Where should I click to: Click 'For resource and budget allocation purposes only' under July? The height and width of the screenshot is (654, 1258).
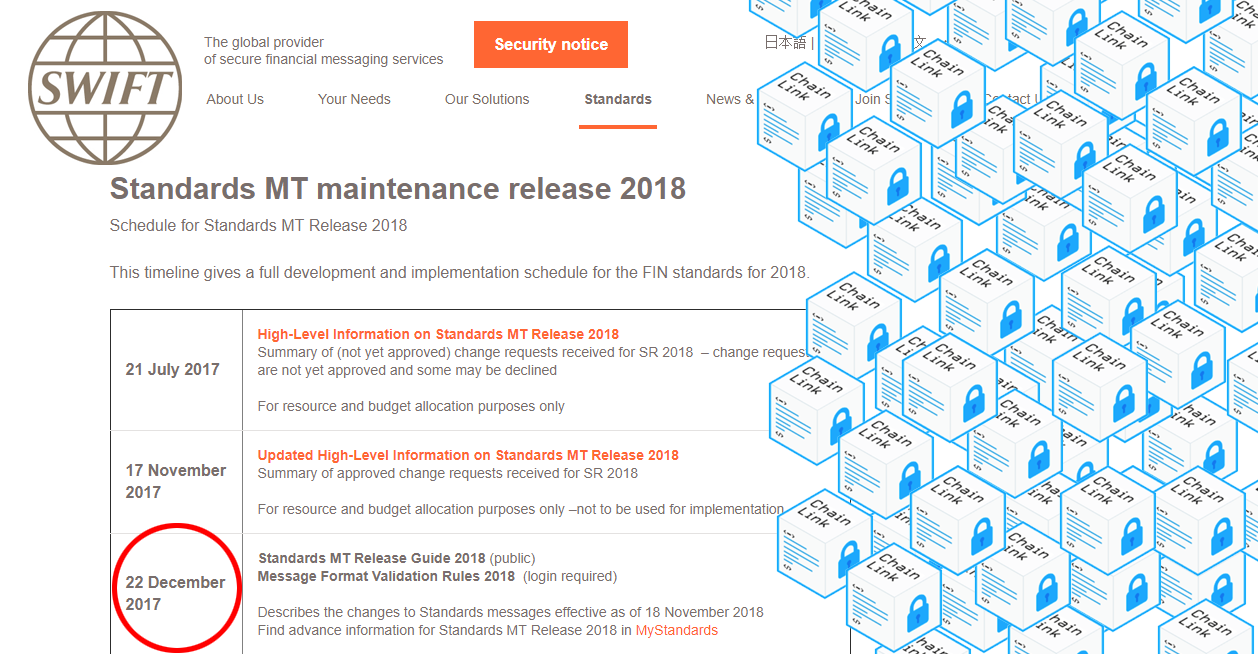click(x=411, y=406)
